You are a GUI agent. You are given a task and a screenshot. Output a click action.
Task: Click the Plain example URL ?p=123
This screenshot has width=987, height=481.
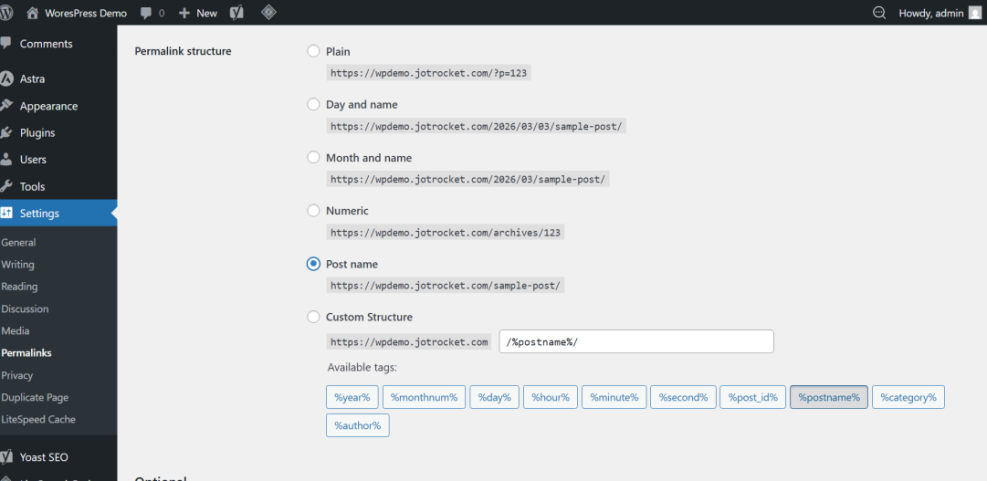429,73
